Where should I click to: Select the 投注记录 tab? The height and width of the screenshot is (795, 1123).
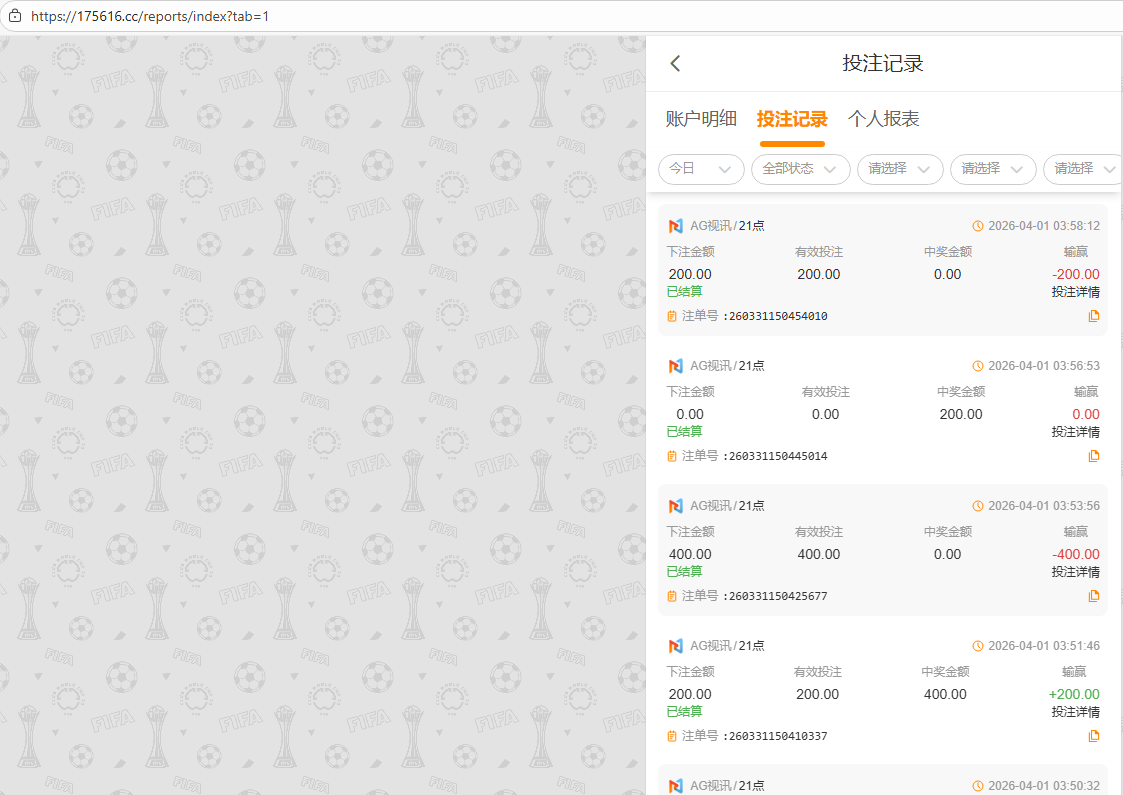pyautogui.click(x=792, y=119)
